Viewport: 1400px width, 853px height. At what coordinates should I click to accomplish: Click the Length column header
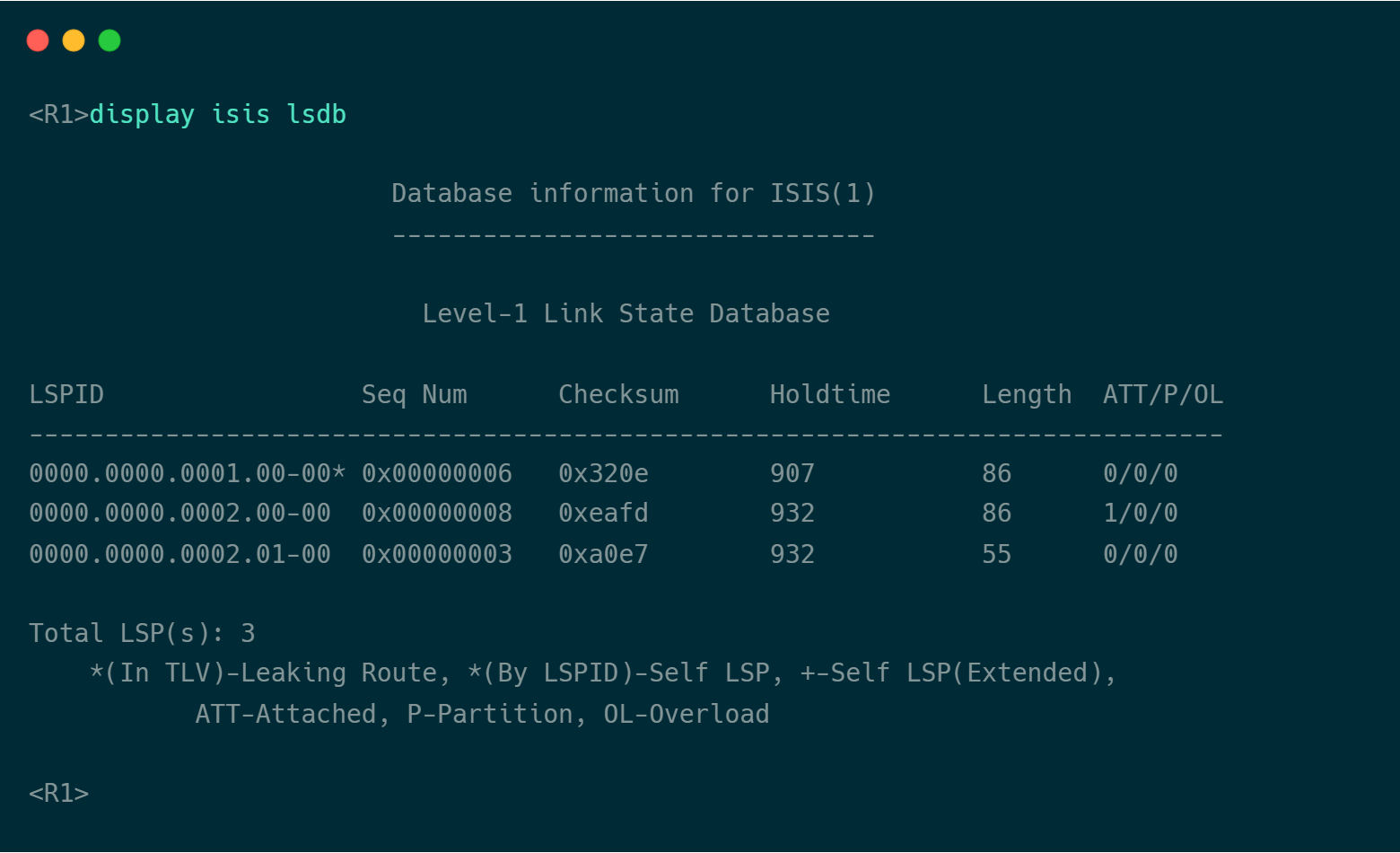pyautogui.click(x=1026, y=395)
